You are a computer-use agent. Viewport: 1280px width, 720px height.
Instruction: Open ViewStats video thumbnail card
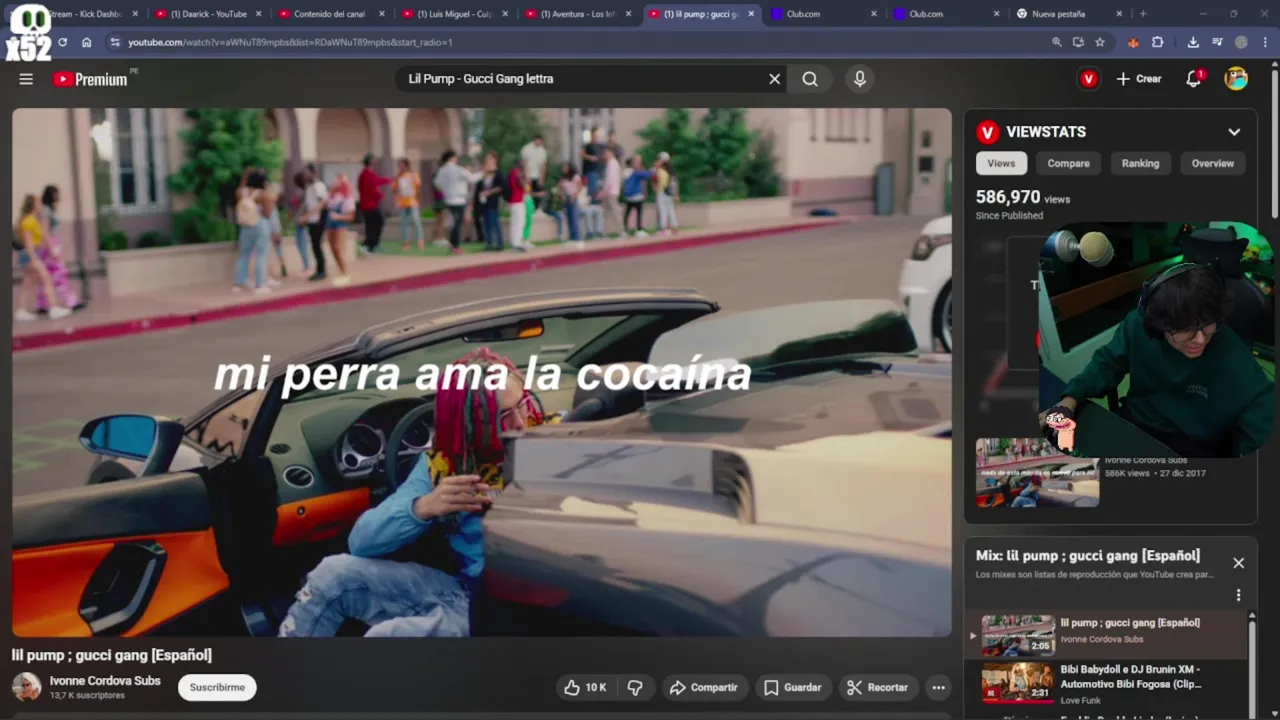point(1037,473)
